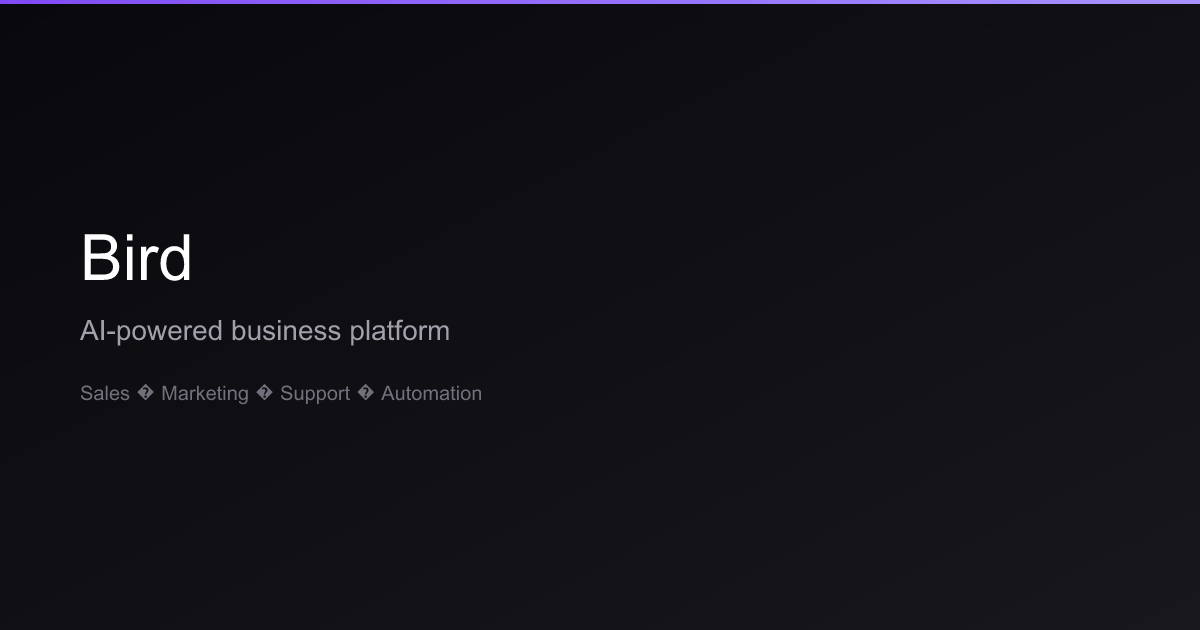Image resolution: width=1200 pixels, height=630 pixels.
Task: Click the capital "A" in Automation
Action: [x=388, y=394]
